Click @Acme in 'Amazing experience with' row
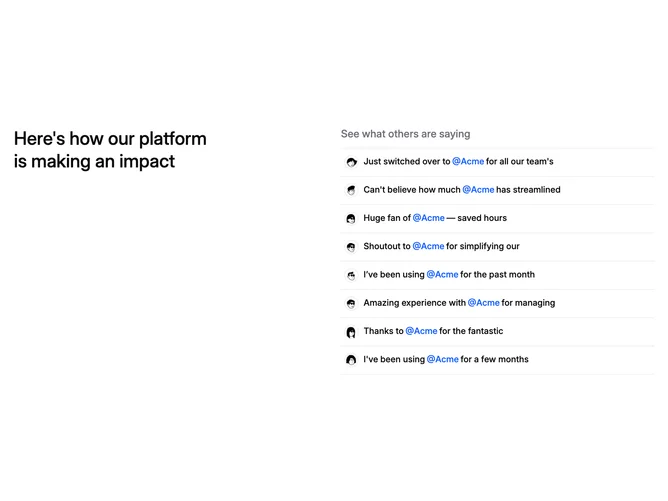Image resolution: width=668 pixels, height=501 pixels. (484, 302)
